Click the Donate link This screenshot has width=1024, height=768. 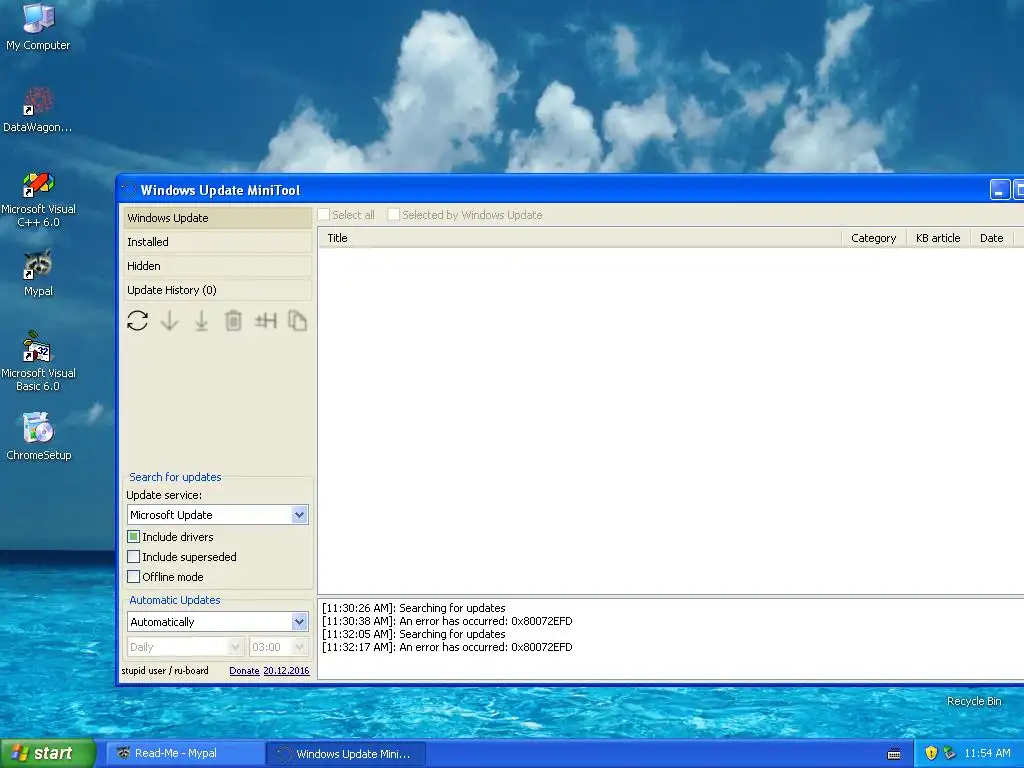pos(244,671)
